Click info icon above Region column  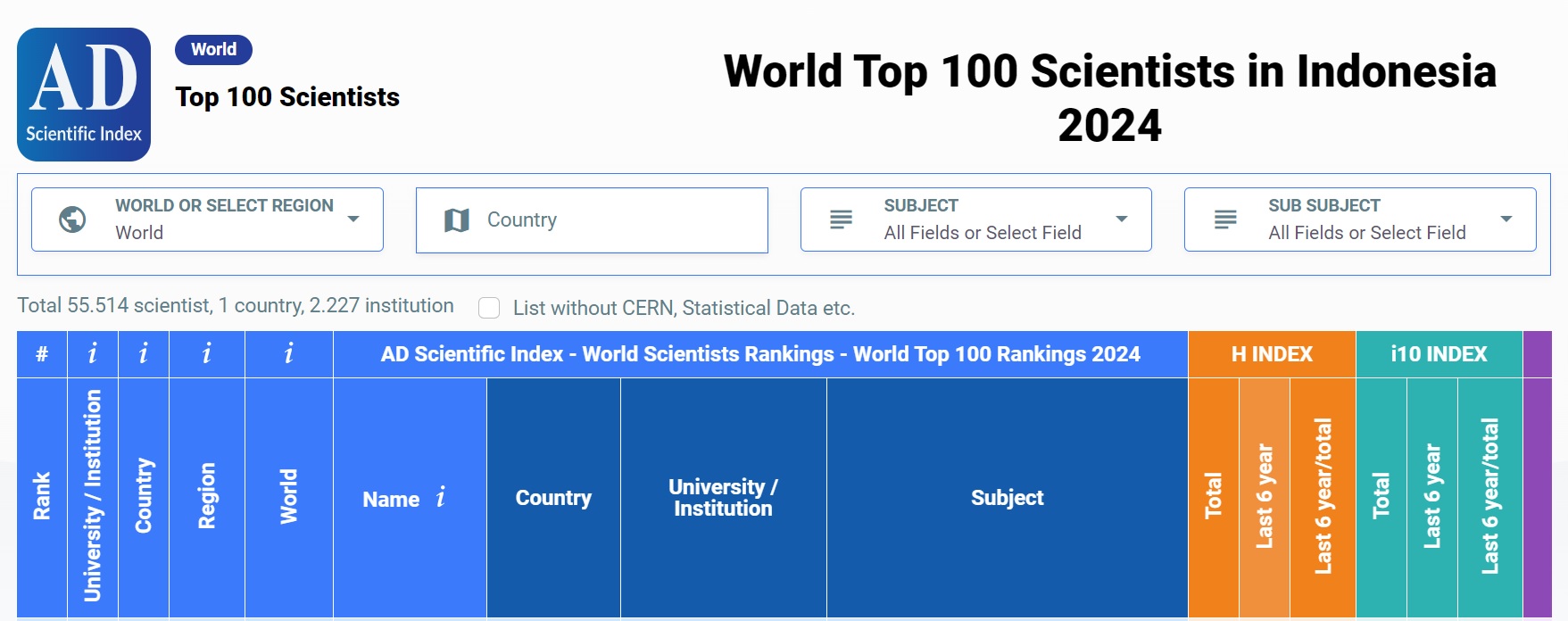[207, 354]
